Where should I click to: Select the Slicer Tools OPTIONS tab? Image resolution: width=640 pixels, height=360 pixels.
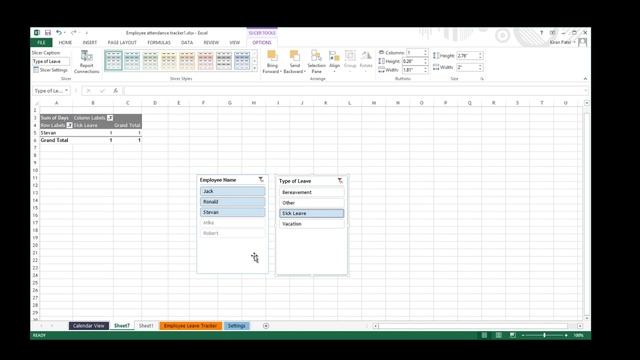coord(262,42)
